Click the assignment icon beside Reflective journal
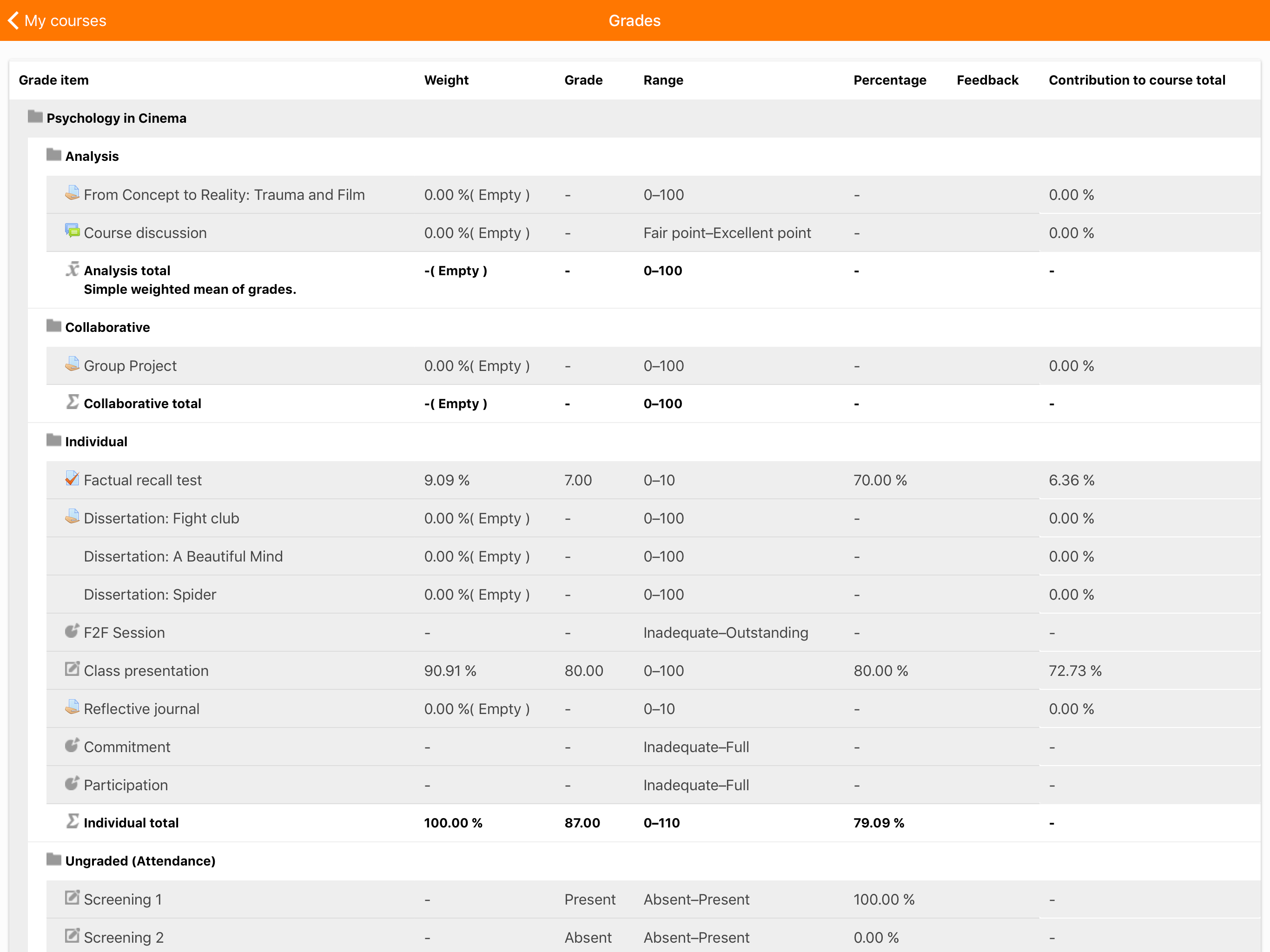 [73, 707]
